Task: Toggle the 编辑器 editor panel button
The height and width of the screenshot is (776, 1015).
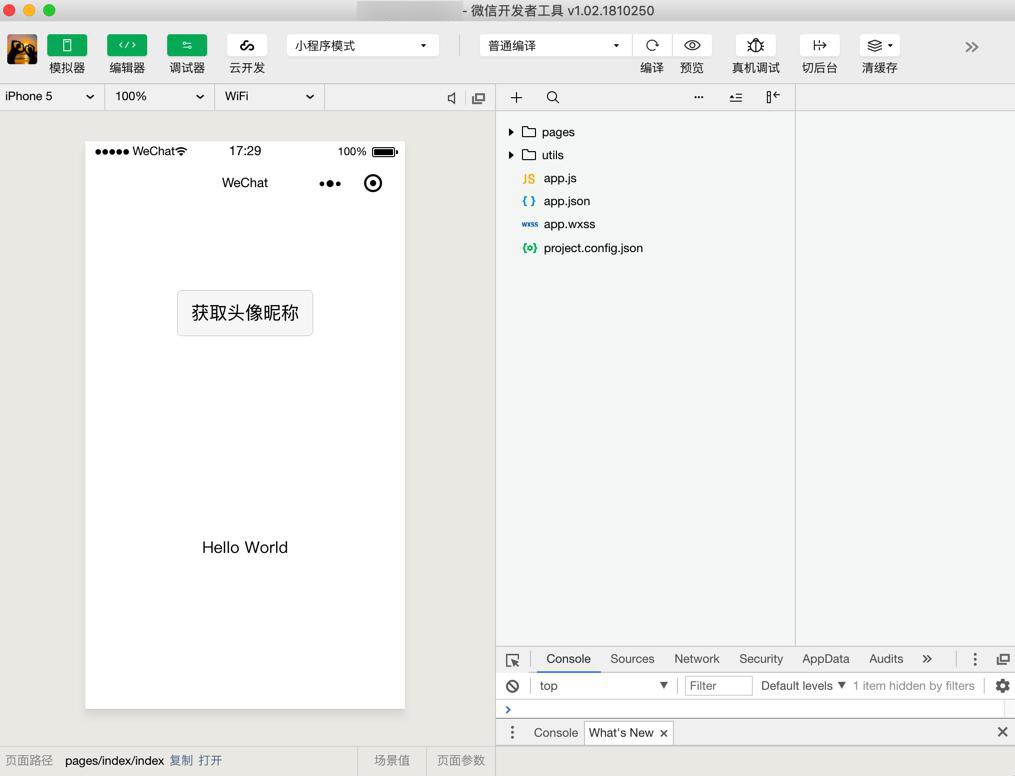Action: tap(127, 45)
